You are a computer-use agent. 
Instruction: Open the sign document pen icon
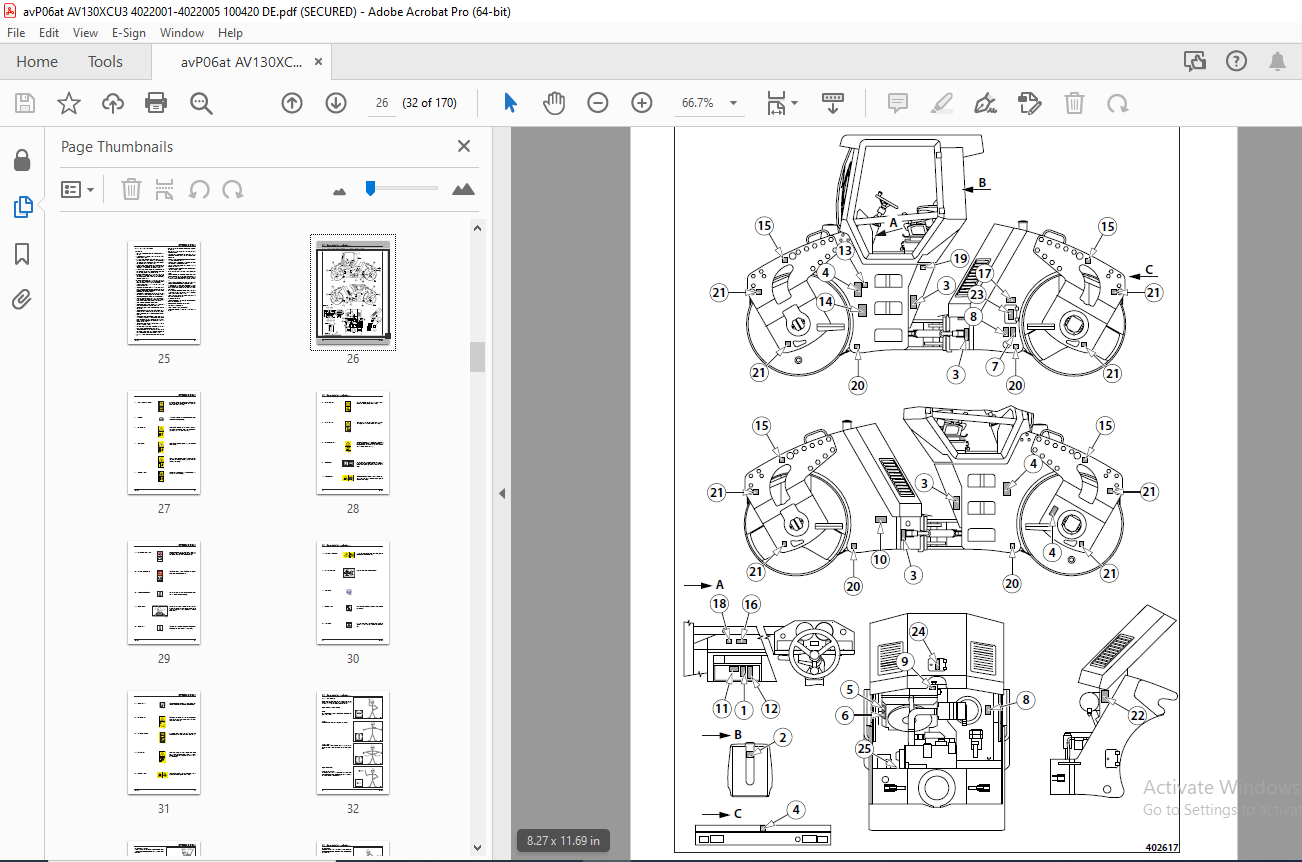point(986,103)
